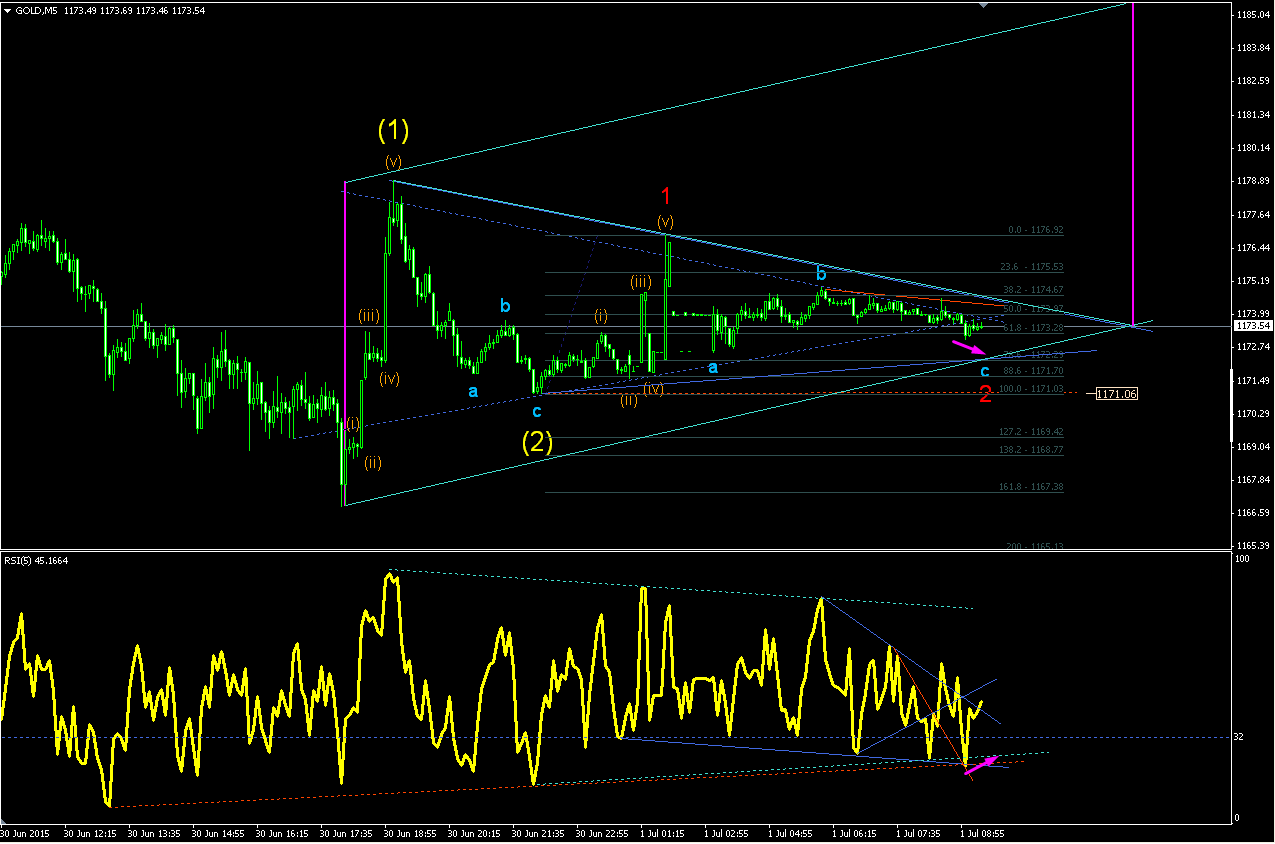
Task: Select the yellow (1) wave label
Action: (x=393, y=129)
